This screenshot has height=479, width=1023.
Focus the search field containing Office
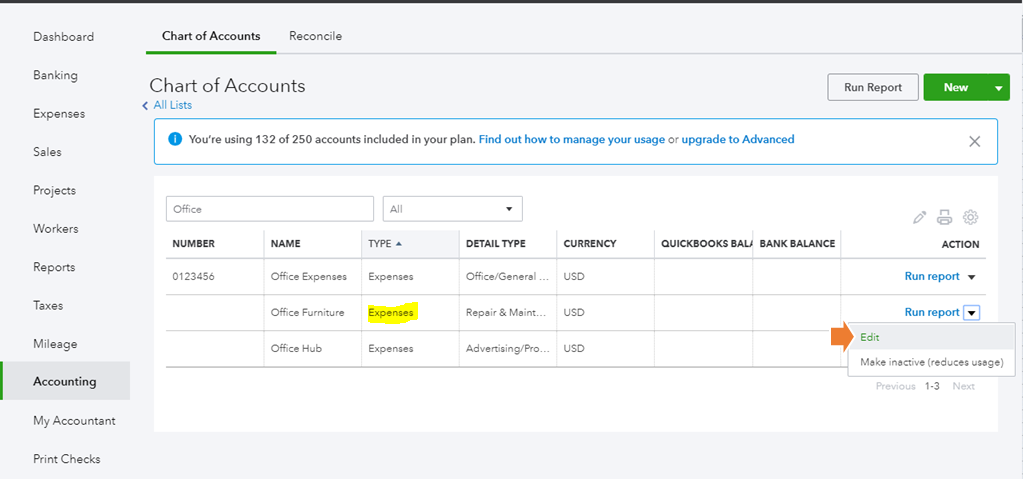(x=270, y=209)
